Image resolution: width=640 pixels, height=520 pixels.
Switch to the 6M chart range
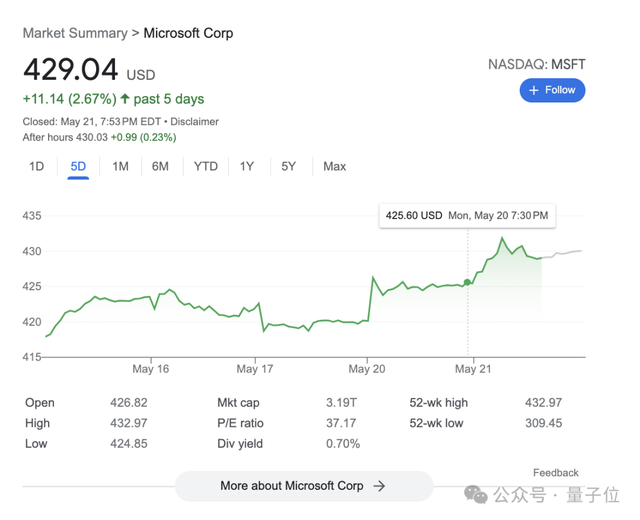(160, 166)
